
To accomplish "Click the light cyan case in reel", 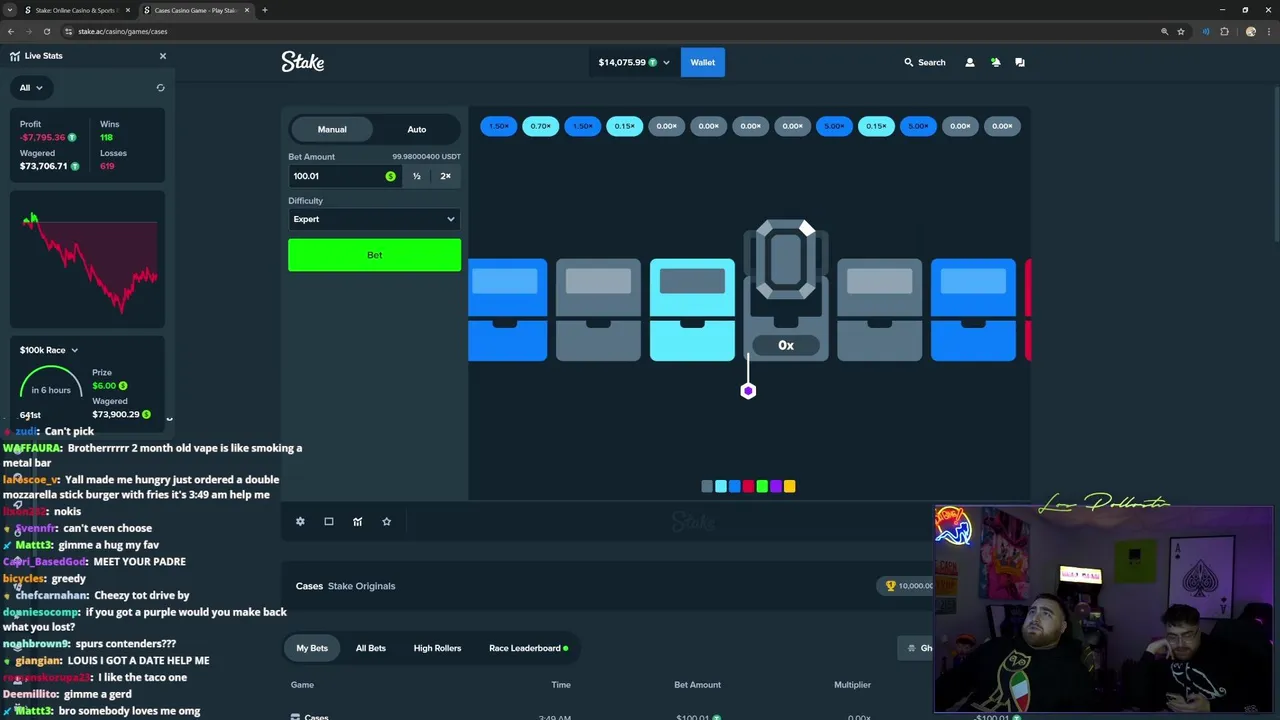I will (x=692, y=310).
